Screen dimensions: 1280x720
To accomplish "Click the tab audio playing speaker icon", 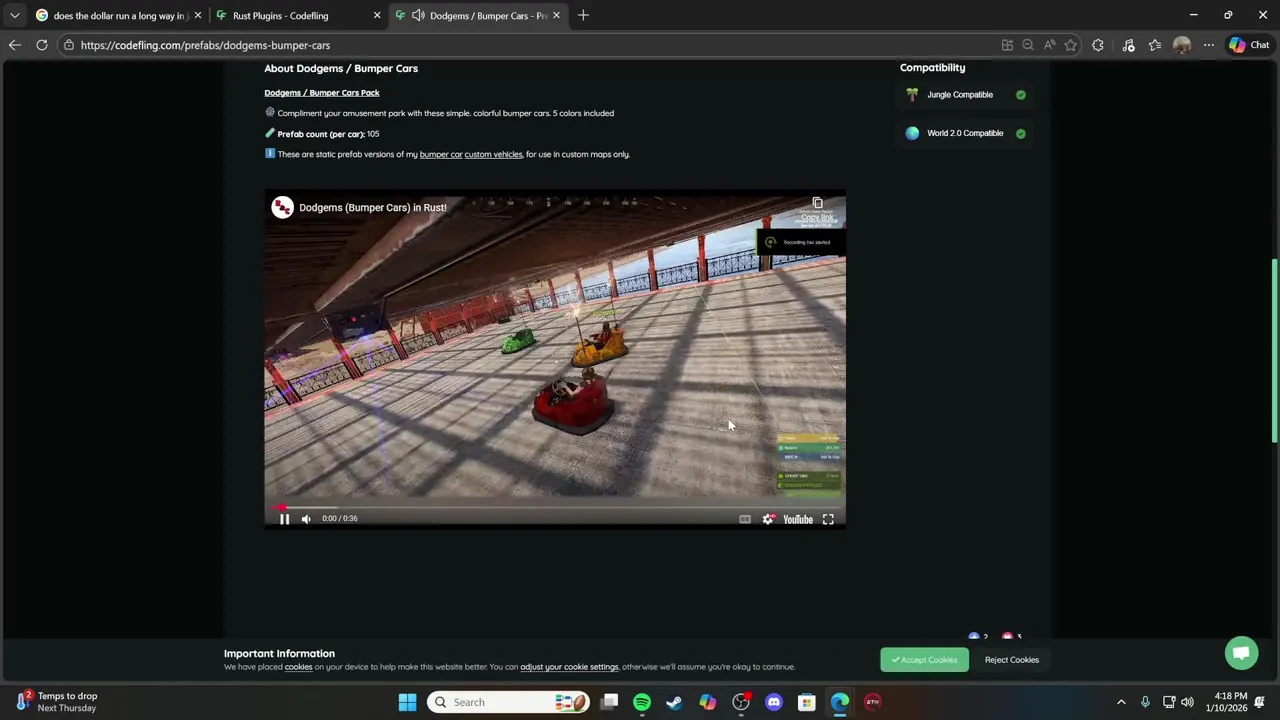I will click(x=418, y=15).
